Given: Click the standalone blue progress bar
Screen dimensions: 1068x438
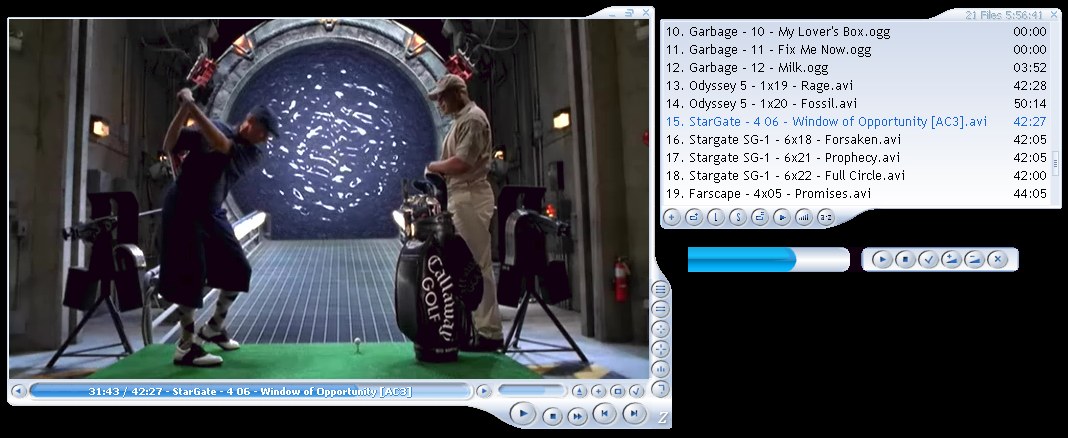Looking at the screenshot, I should pos(768,260).
